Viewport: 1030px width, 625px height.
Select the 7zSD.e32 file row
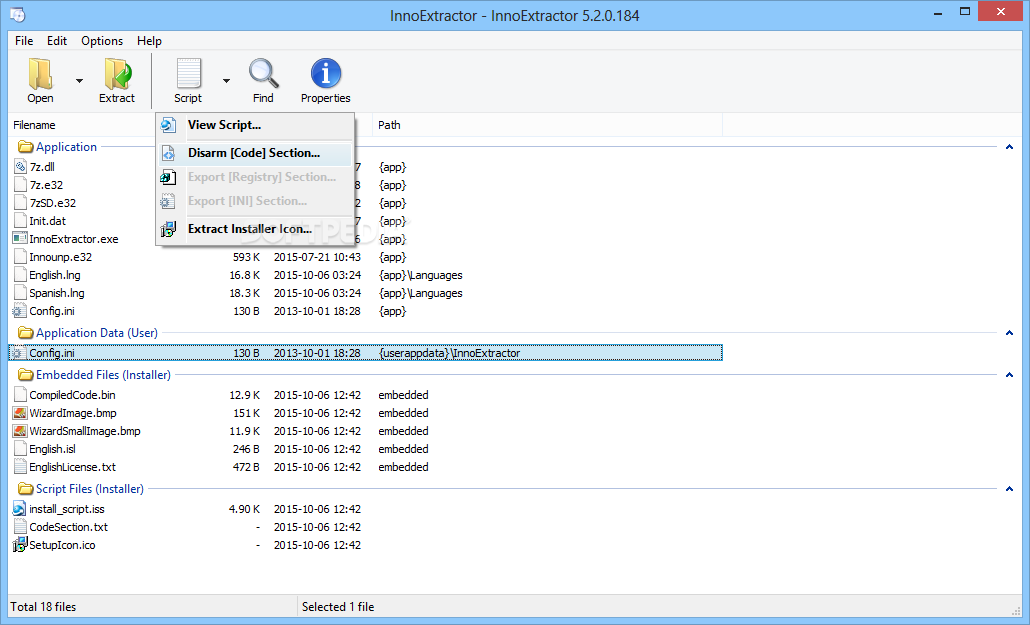pos(53,203)
